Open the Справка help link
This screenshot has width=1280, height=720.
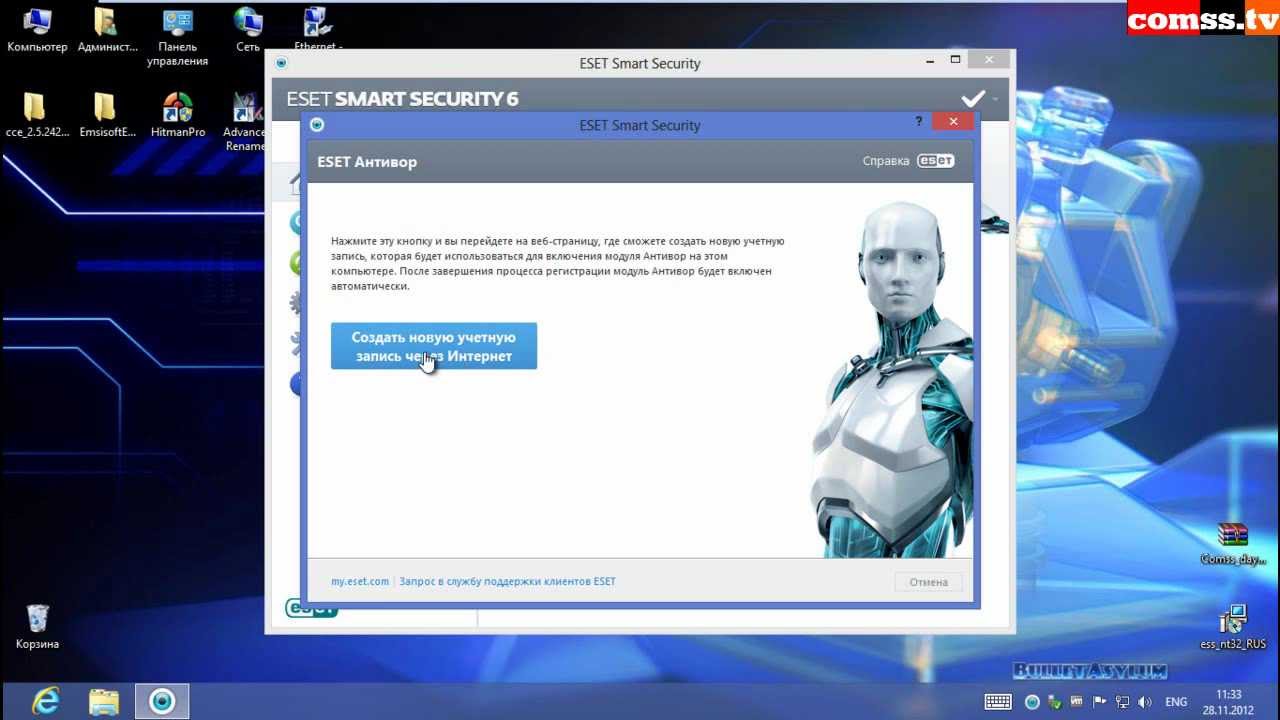(886, 161)
